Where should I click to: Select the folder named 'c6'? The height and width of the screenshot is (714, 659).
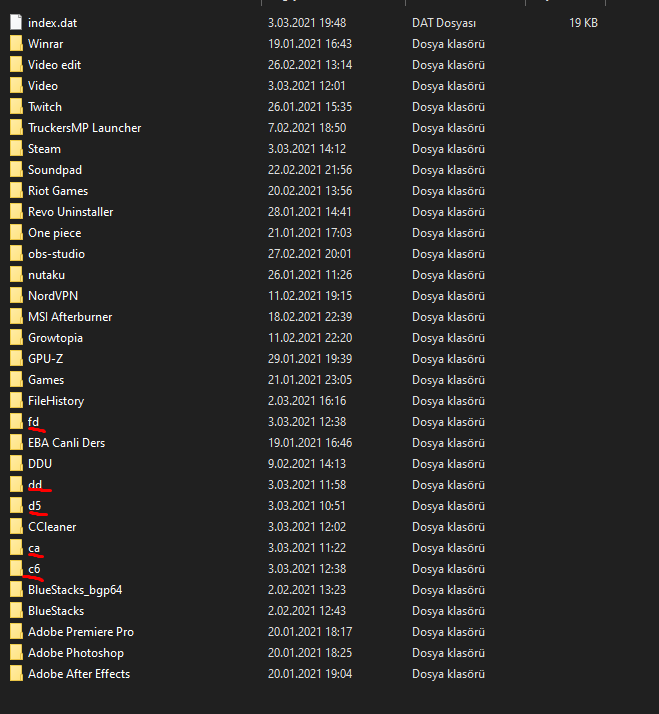(x=34, y=569)
